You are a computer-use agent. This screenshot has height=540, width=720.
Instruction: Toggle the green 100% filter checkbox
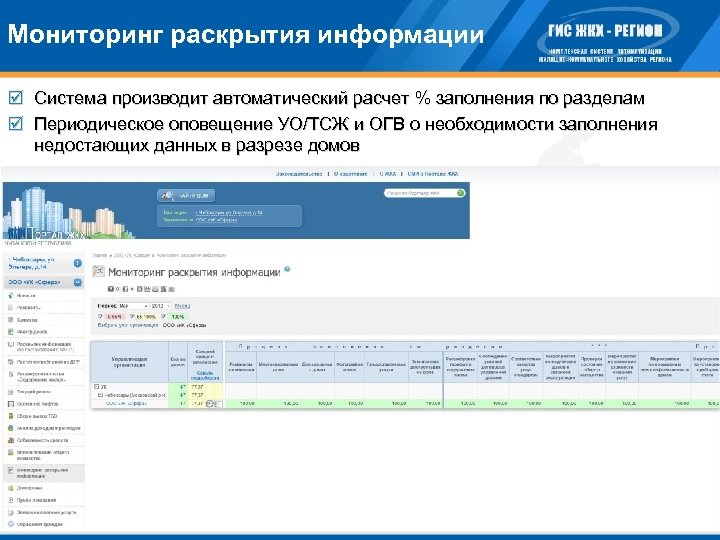click(164, 316)
